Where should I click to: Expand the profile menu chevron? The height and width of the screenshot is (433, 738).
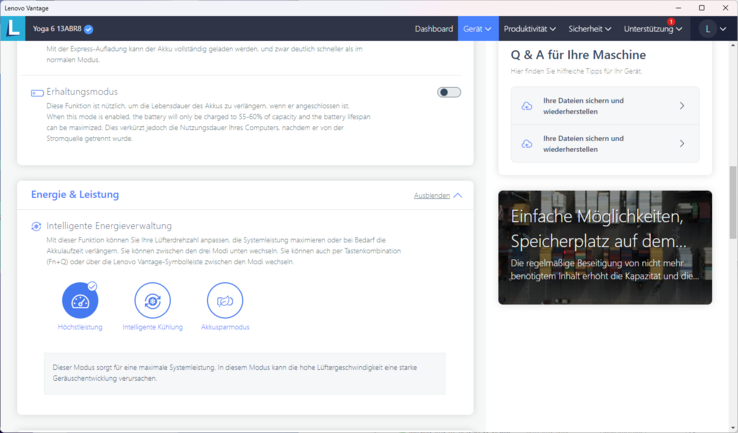point(723,29)
